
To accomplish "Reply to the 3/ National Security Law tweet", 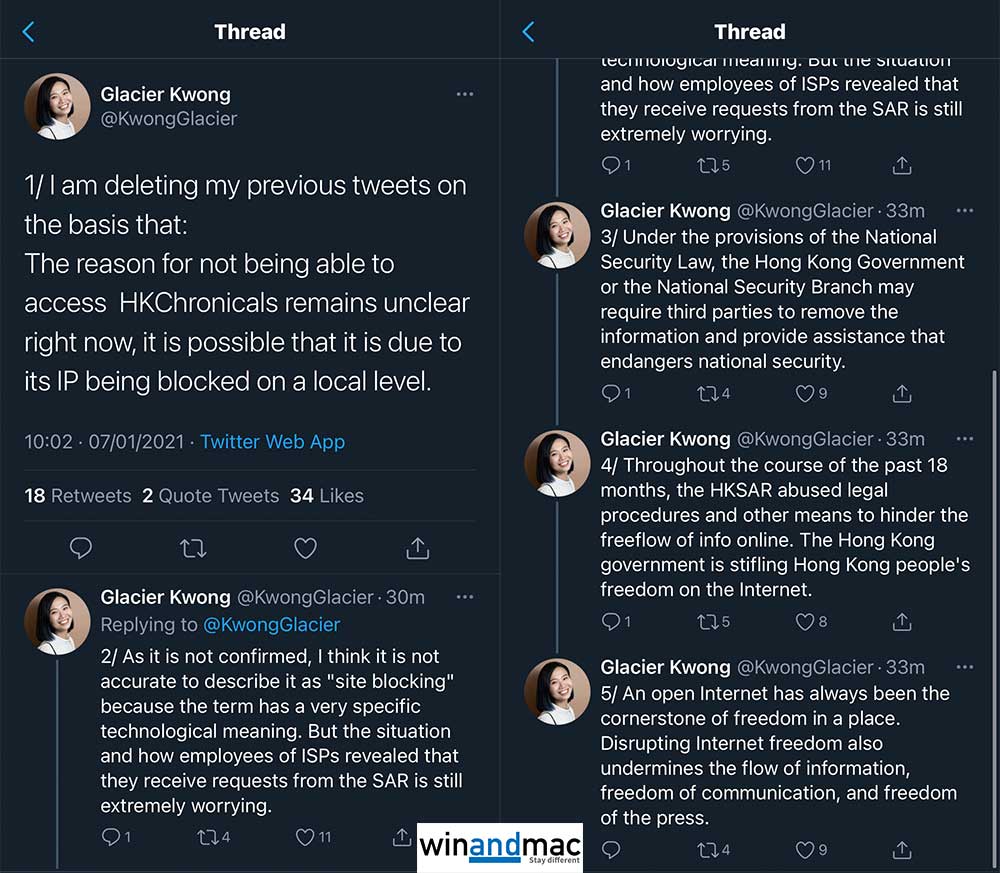I will point(611,394).
